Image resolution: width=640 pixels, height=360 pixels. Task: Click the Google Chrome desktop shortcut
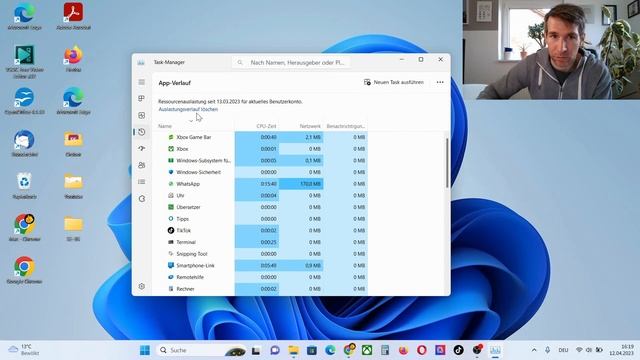pos(24,270)
